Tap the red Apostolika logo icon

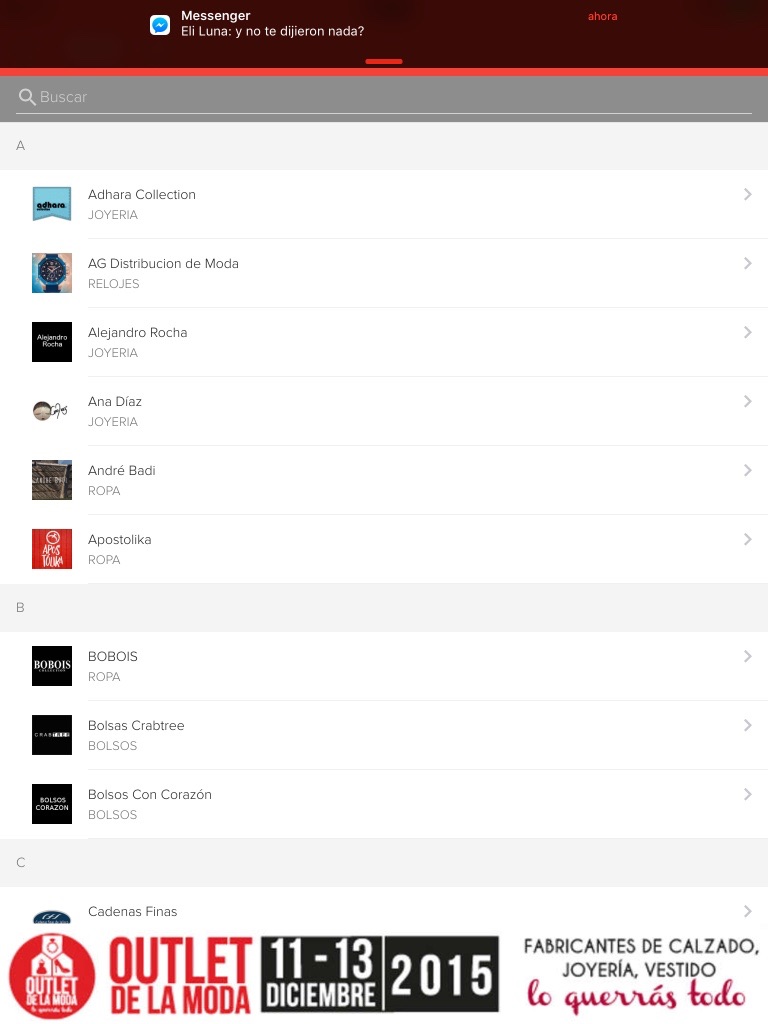point(52,549)
